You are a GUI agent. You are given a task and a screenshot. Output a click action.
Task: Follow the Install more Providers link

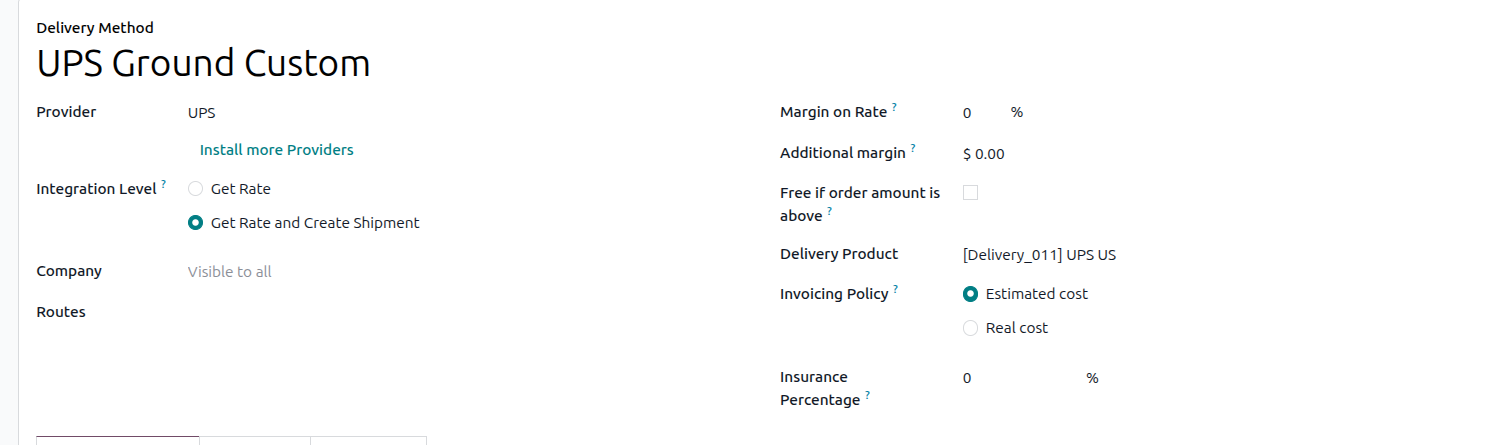click(277, 150)
